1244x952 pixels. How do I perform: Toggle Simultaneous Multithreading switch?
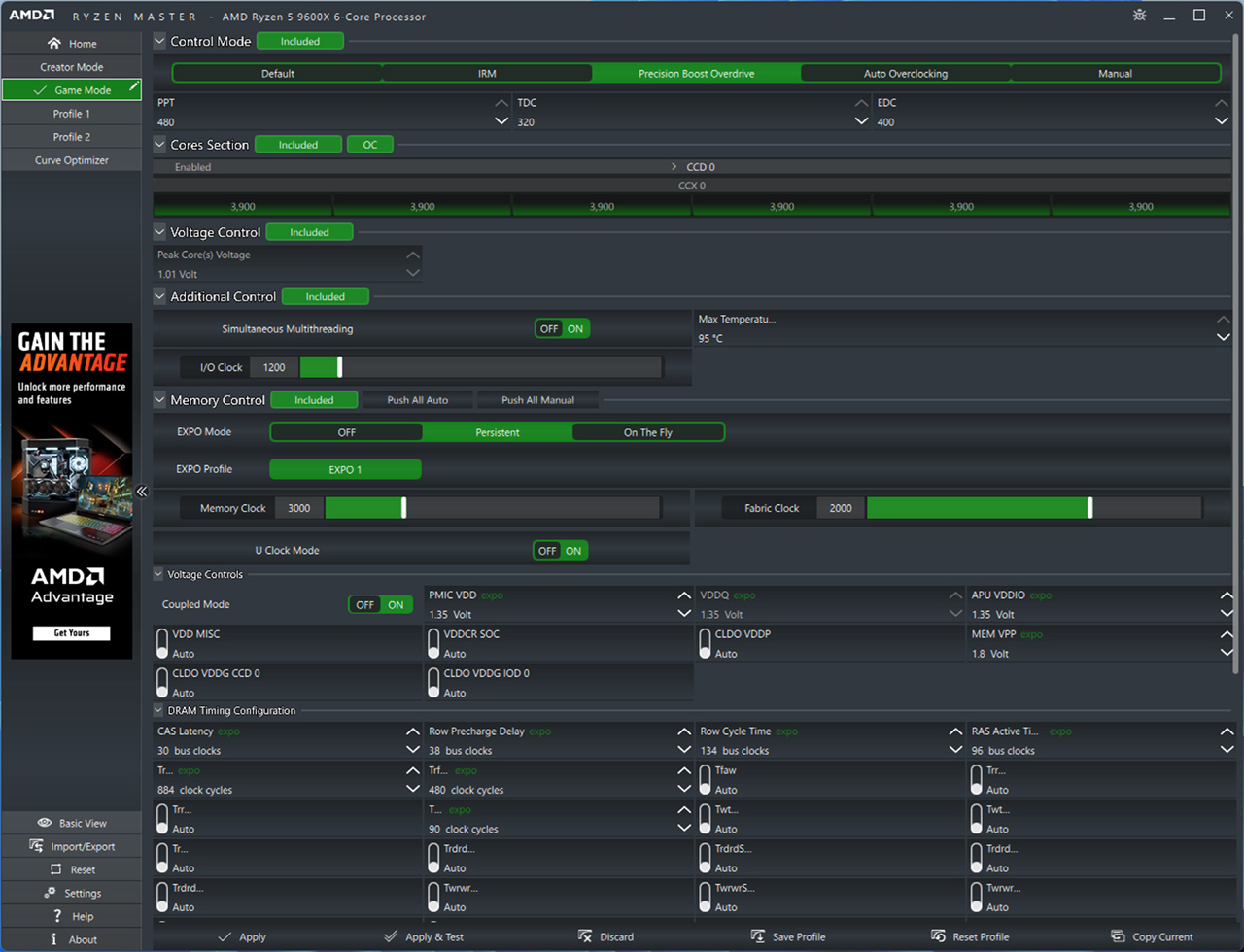coord(562,329)
